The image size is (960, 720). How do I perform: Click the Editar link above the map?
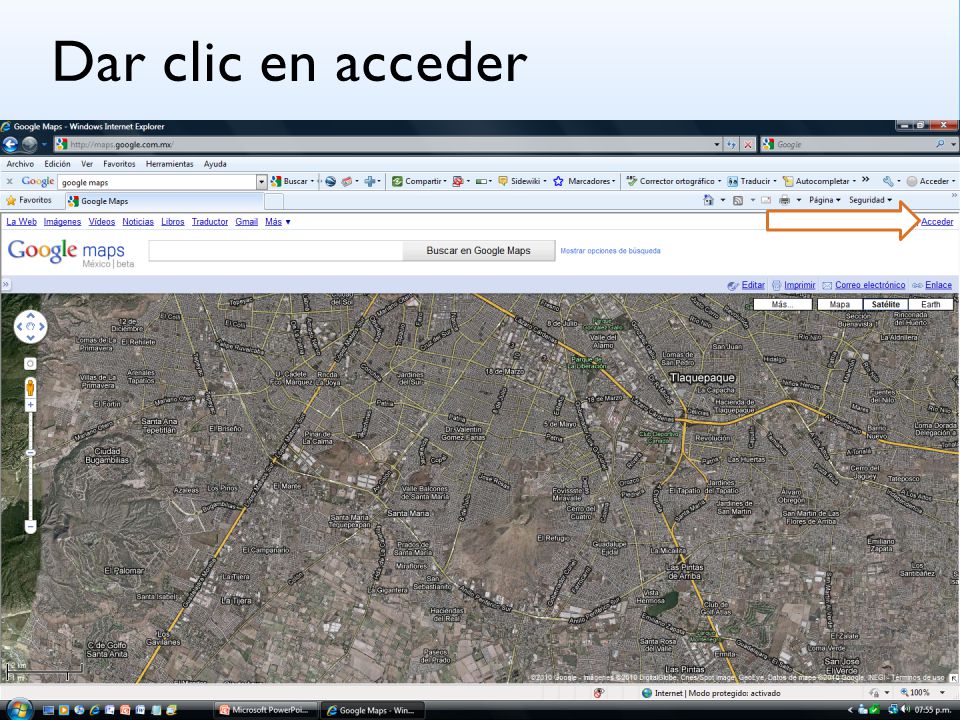click(753, 285)
